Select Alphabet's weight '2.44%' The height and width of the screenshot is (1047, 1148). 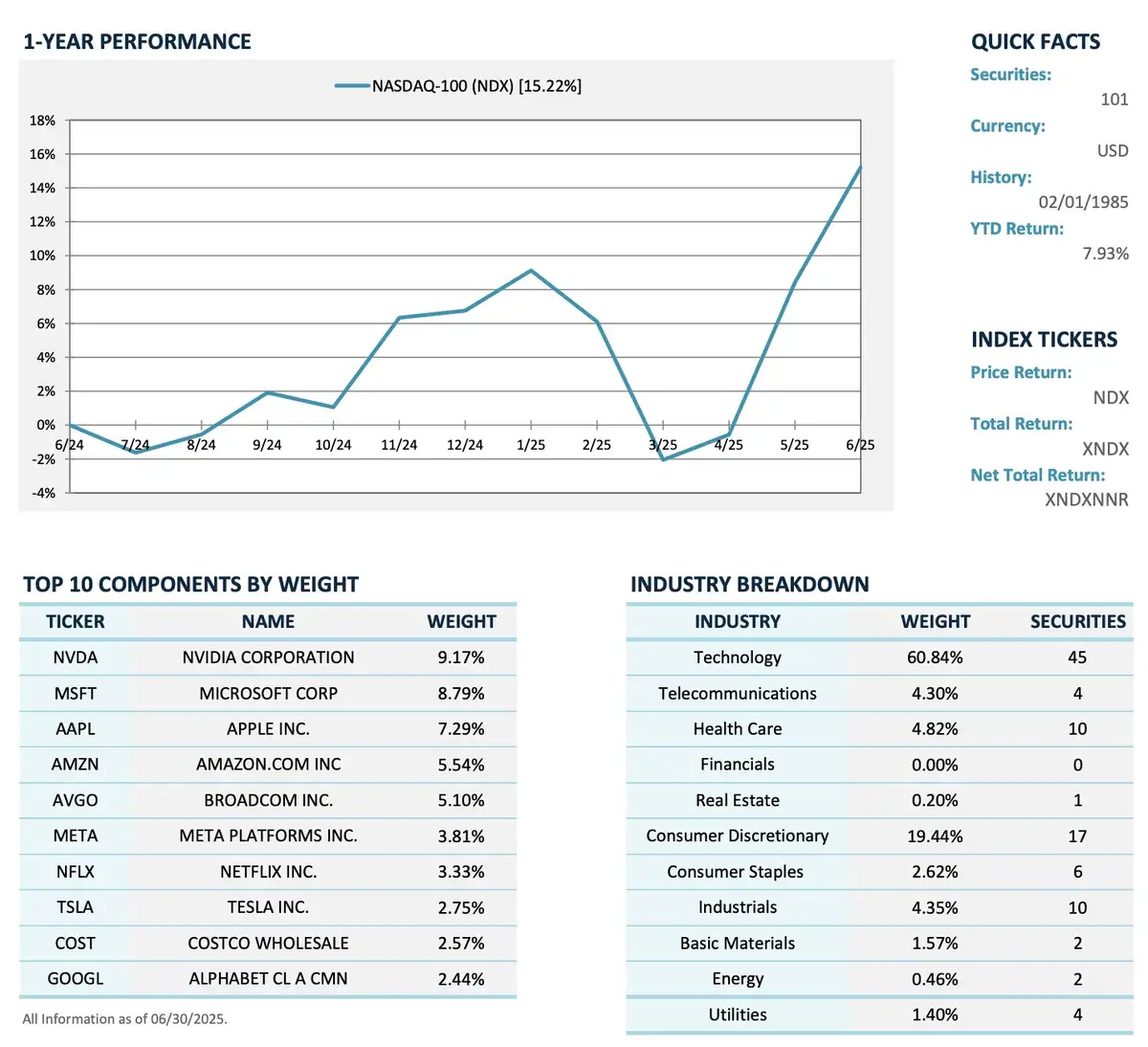[461, 980]
